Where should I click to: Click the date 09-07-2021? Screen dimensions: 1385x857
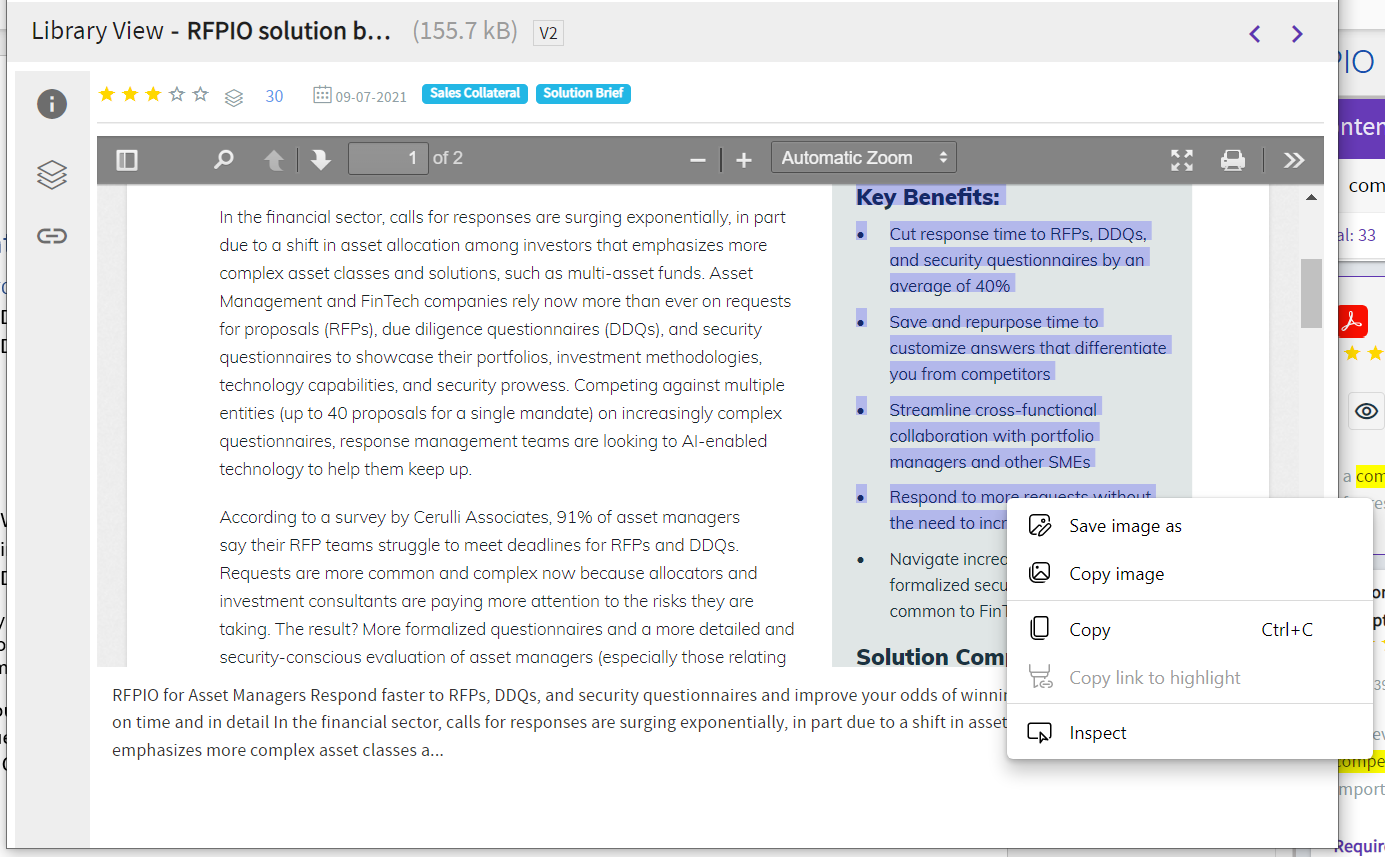371,97
